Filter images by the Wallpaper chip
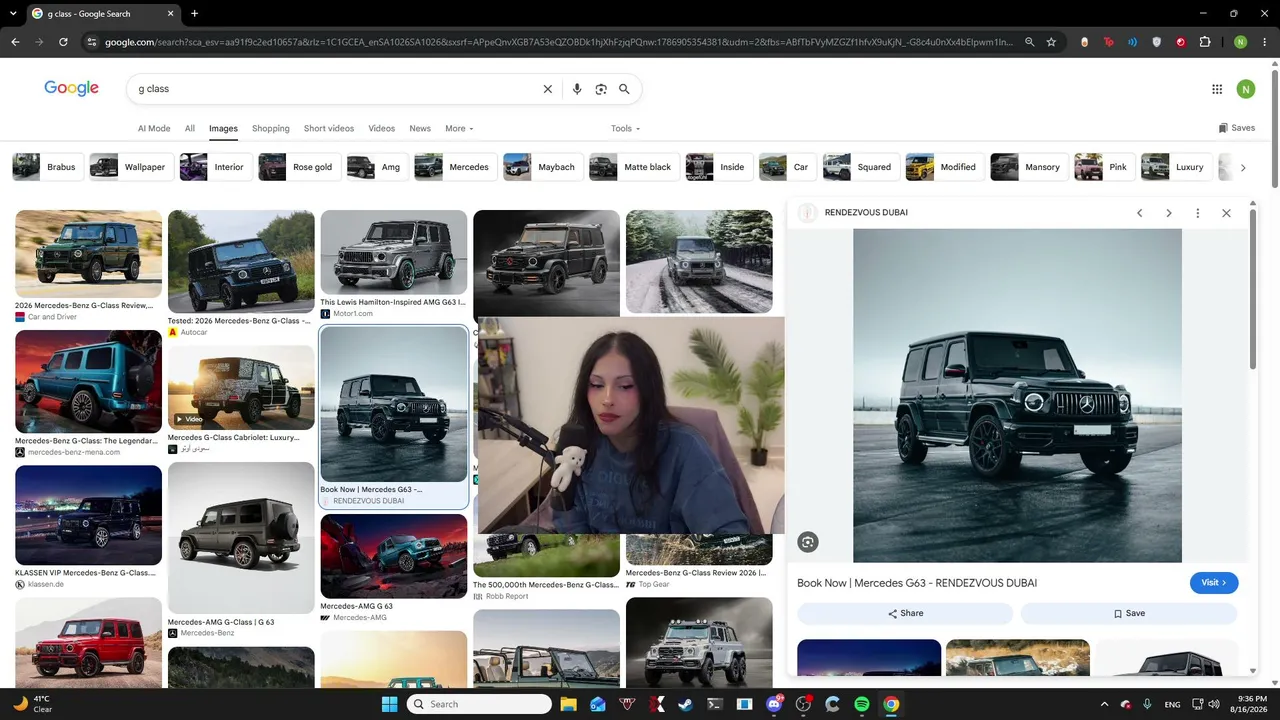Screen dimensions: 1280x720 click(x=131, y=167)
